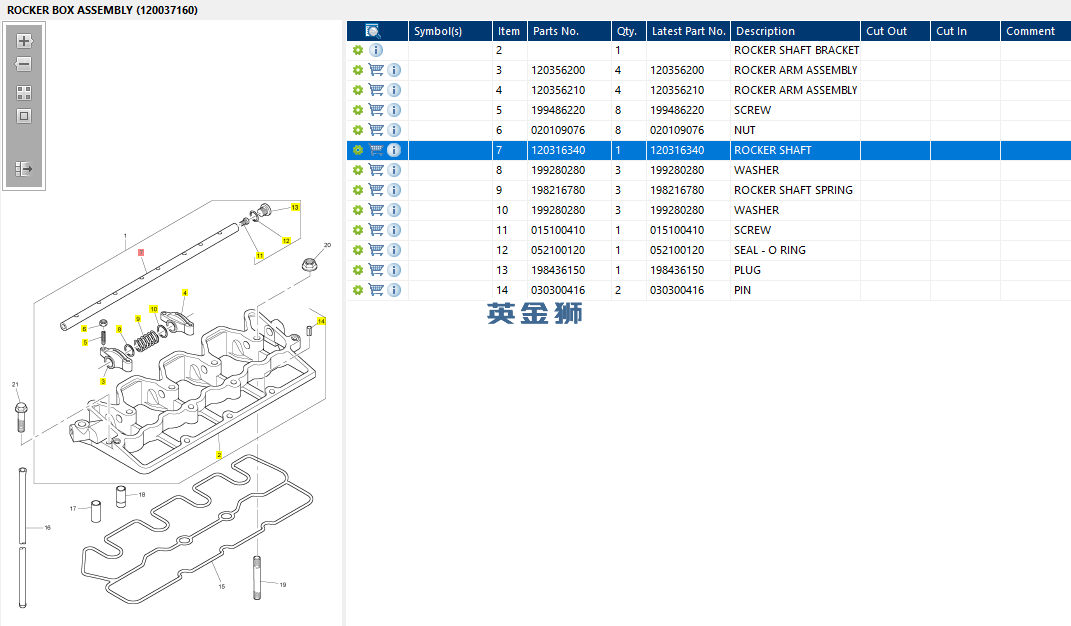Click the four-squares grid view icon
The height and width of the screenshot is (626, 1071).
point(24,92)
